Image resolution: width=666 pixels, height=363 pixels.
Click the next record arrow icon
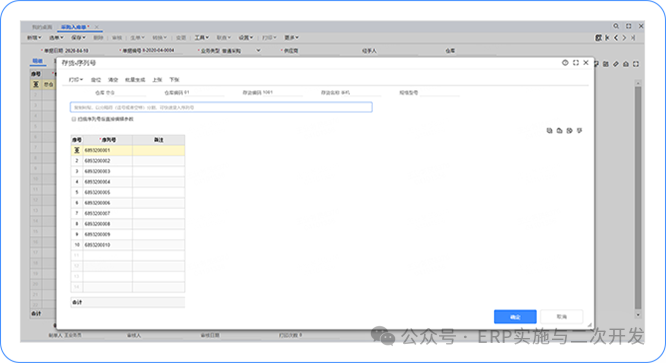tap(624, 38)
